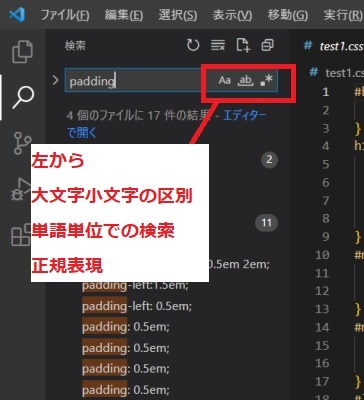Click the 検索 panel title

(x=75, y=46)
